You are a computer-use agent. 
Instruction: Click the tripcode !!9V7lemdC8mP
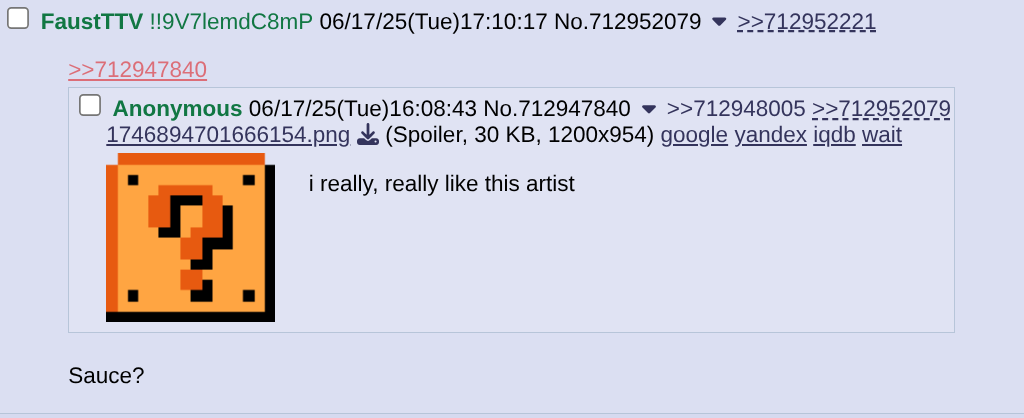click(231, 22)
